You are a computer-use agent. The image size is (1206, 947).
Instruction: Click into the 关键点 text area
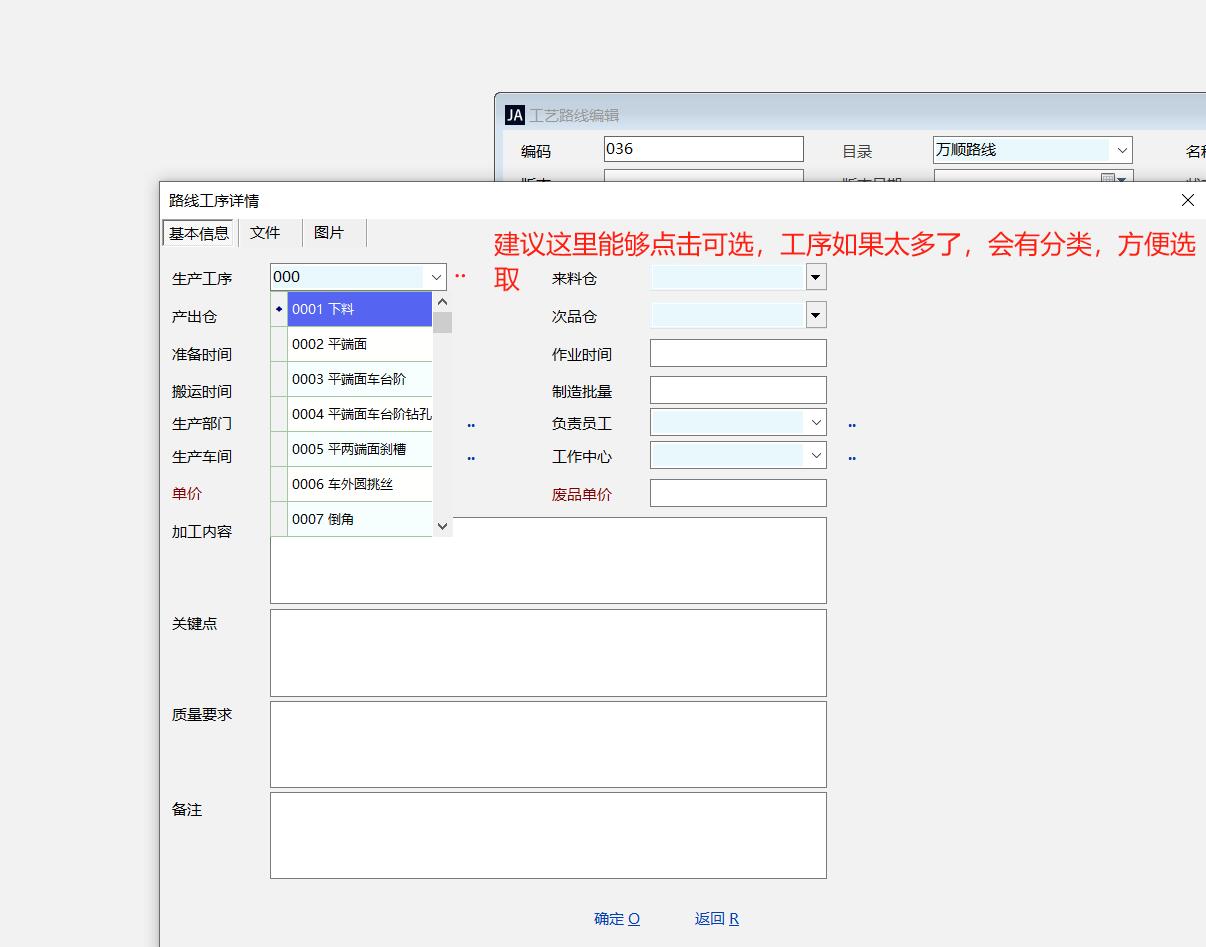(548, 652)
